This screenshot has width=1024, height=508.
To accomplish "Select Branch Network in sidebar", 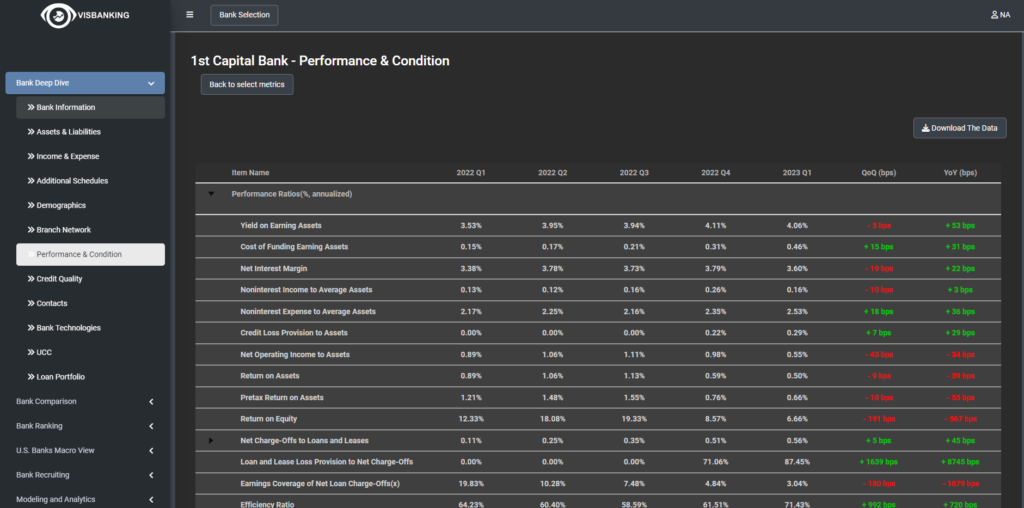I will [x=63, y=230].
